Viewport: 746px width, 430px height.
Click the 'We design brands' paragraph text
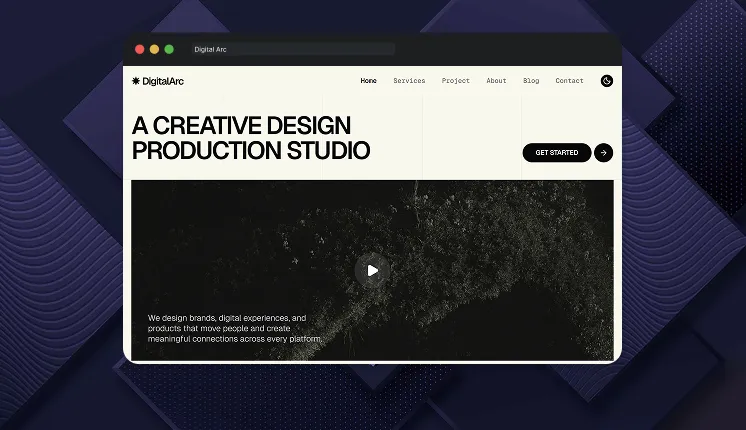tap(235, 328)
